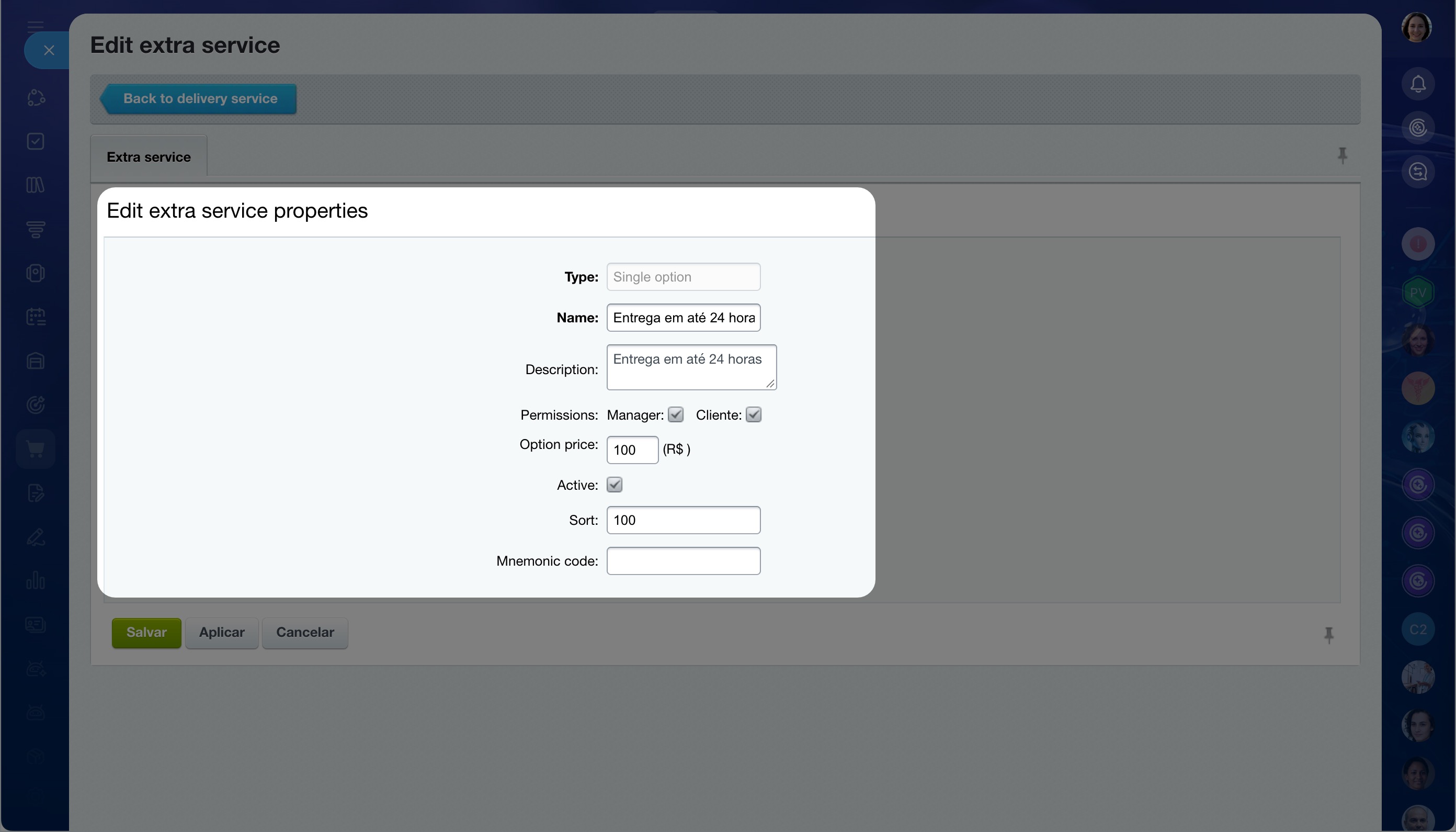Open the hamburger menu icon

coord(36,26)
